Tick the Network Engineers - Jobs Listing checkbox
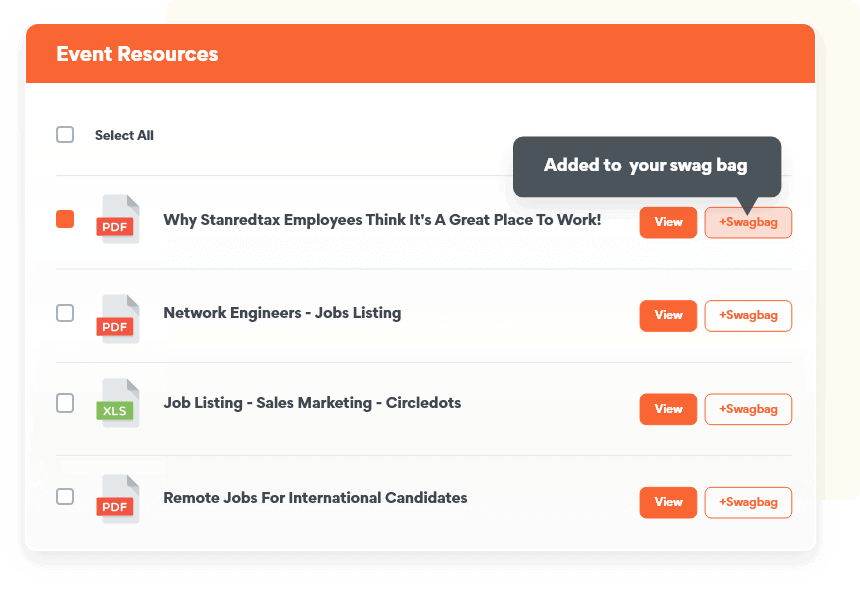This screenshot has height=600, width=860. coord(65,313)
